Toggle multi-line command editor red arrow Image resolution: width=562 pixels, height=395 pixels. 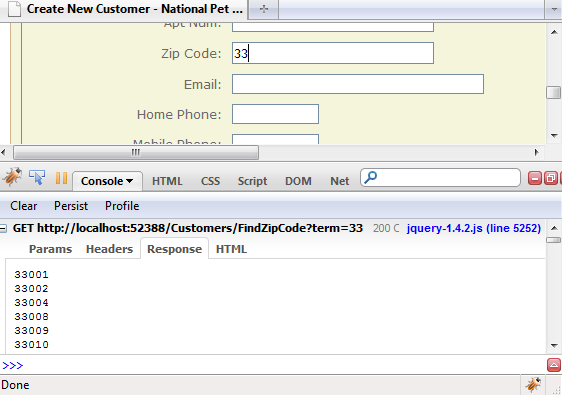pyautogui.click(x=554, y=365)
